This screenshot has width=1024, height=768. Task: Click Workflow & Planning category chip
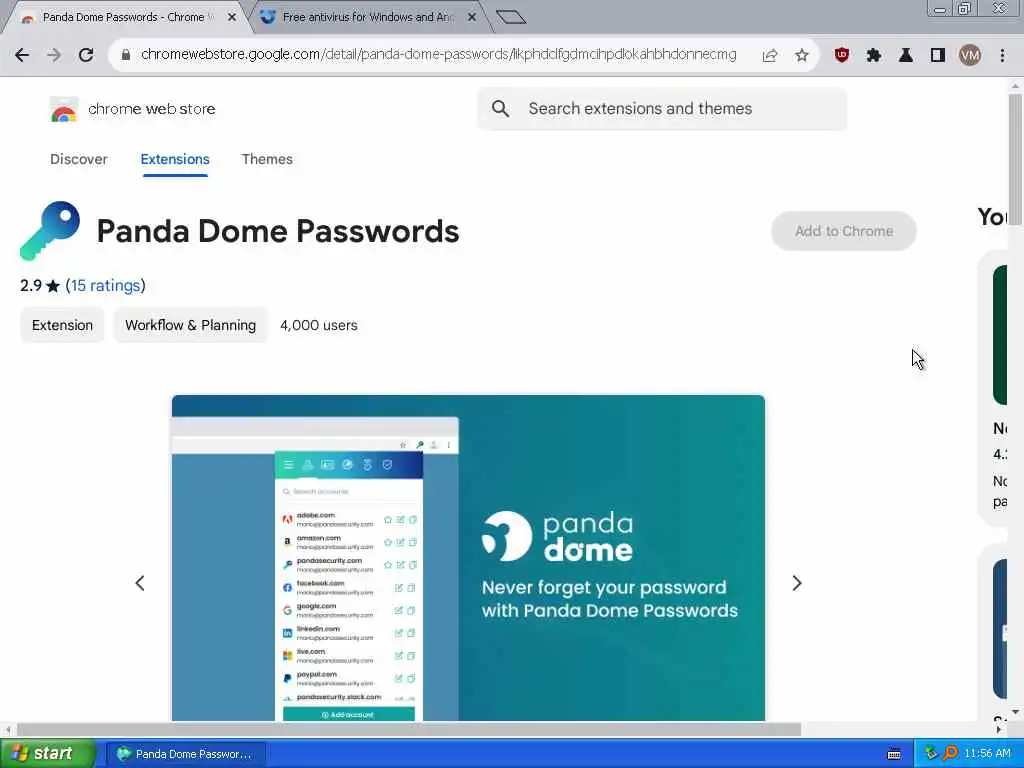(190, 325)
